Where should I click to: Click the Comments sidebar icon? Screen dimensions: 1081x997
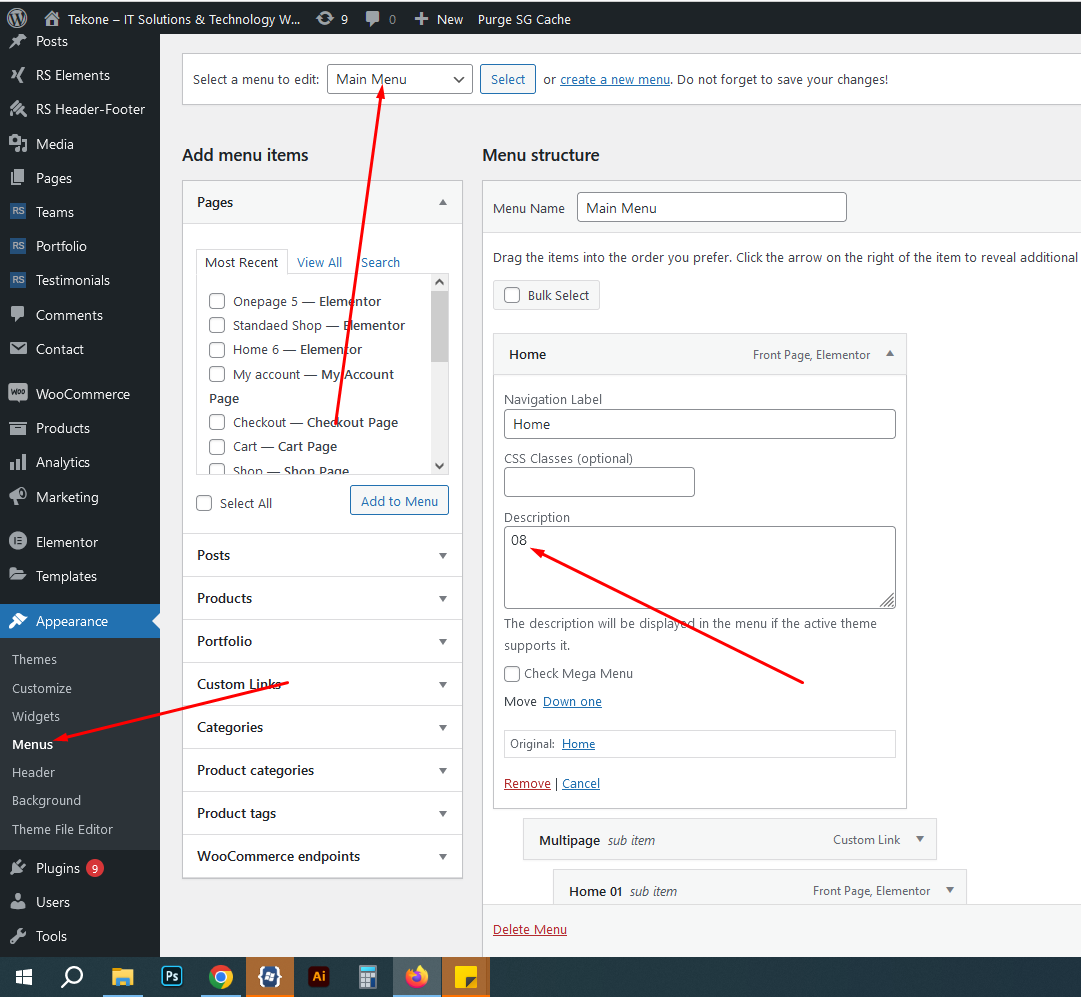click(x=18, y=314)
